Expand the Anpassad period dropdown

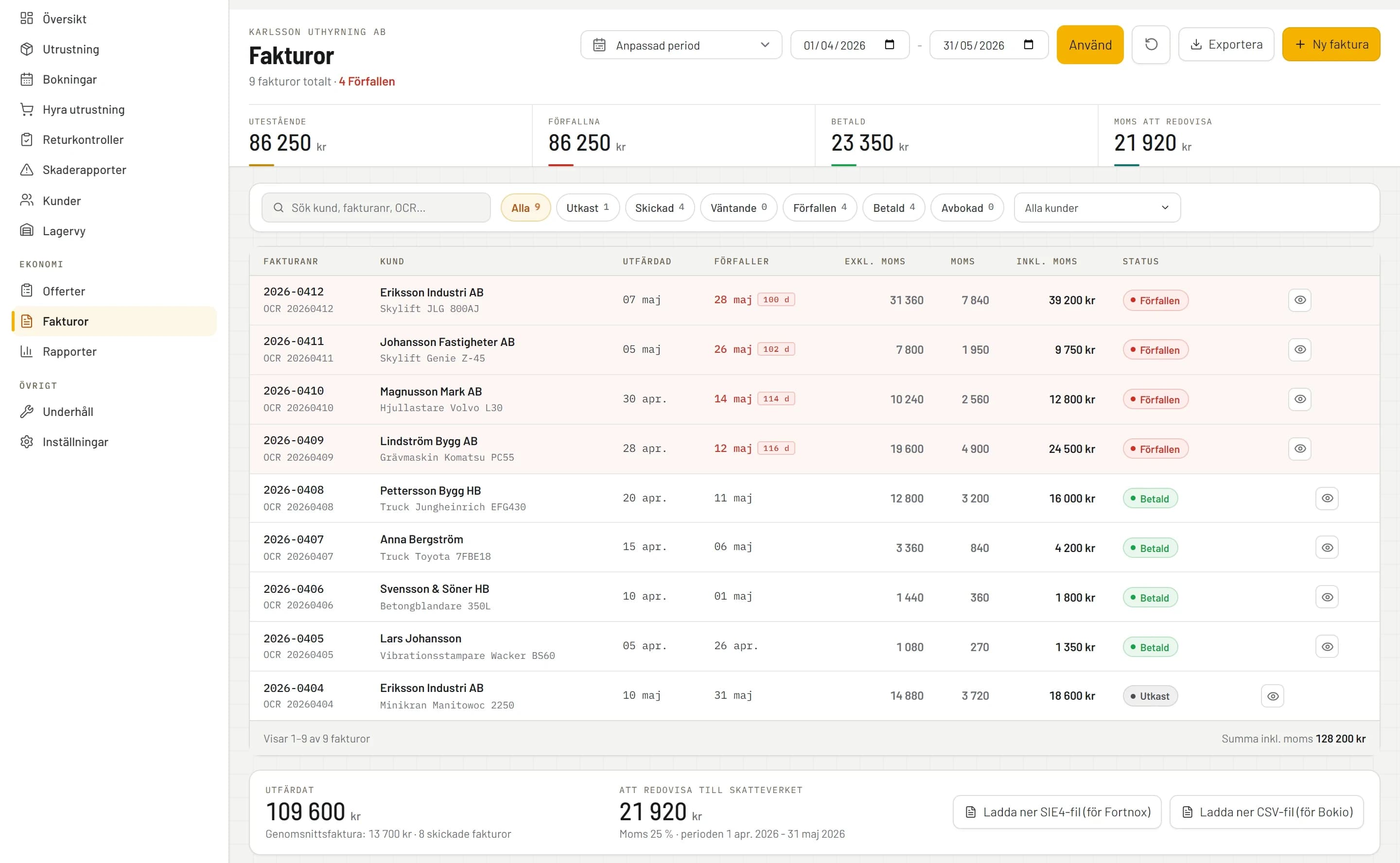[681, 45]
